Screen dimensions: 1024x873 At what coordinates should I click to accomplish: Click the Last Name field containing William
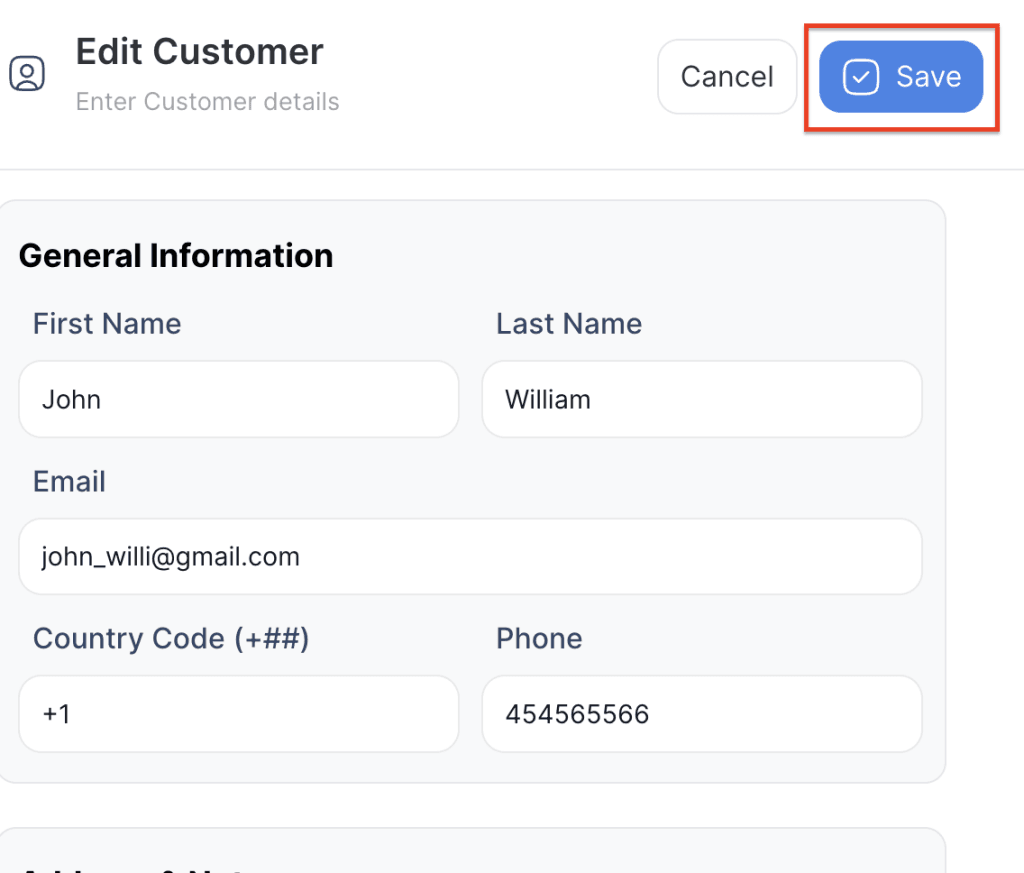tap(701, 400)
